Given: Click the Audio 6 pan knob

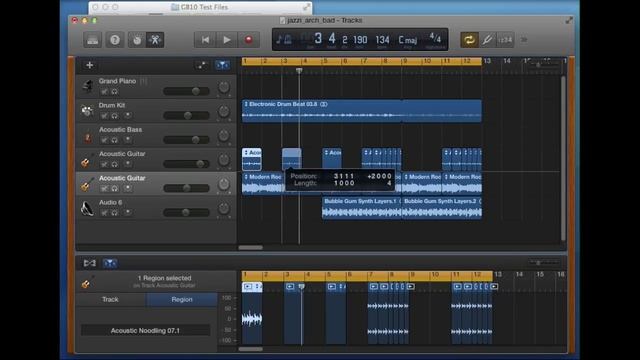Looking at the screenshot, I should [224, 208].
